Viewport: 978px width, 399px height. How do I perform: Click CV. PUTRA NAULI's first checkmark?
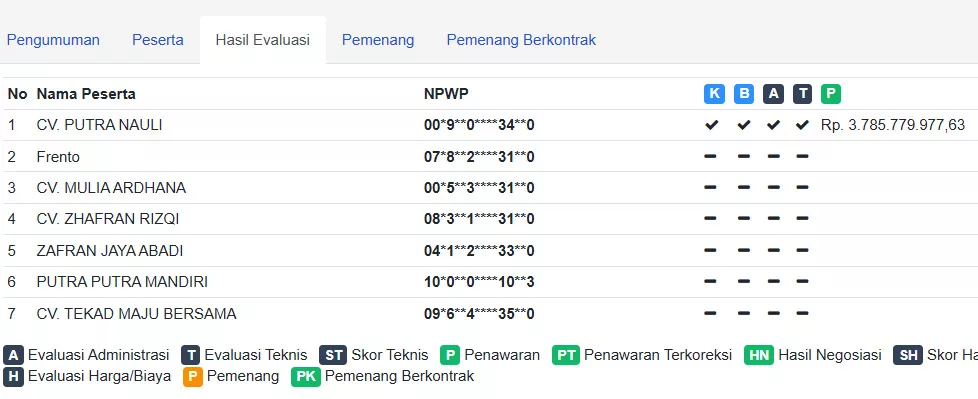tap(711, 125)
